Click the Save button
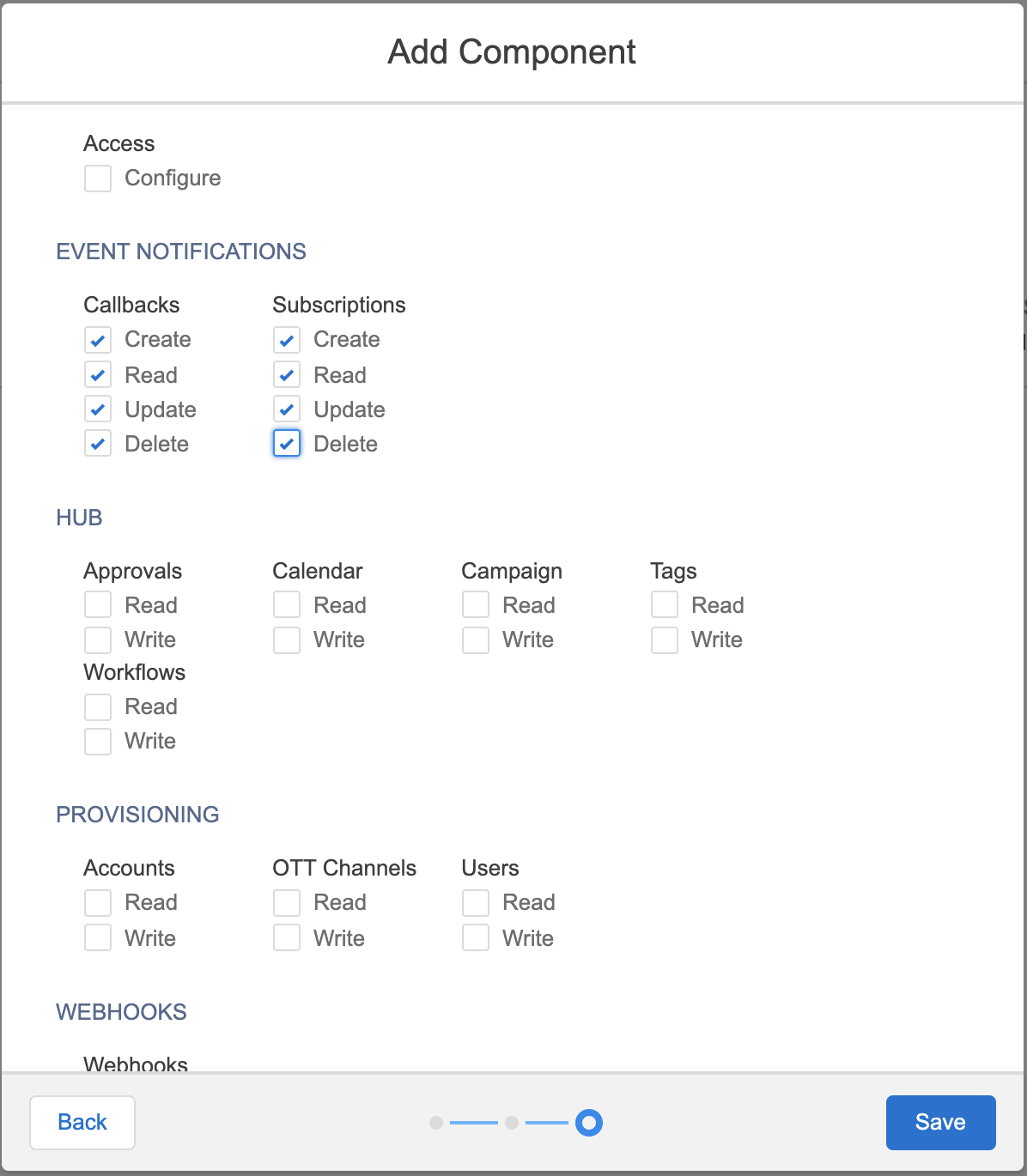The width and height of the screenshot is (1027, 1176). click(x=940, y=1122)
